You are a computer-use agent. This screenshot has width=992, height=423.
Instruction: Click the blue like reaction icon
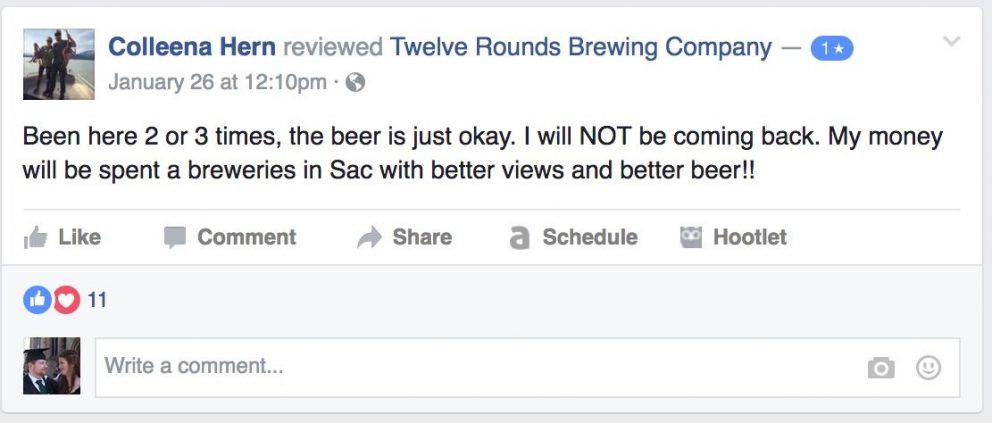point(37,300)
